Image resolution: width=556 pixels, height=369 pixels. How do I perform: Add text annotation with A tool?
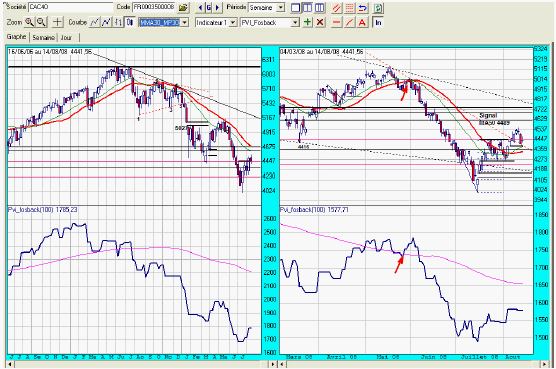coord(362,22)
